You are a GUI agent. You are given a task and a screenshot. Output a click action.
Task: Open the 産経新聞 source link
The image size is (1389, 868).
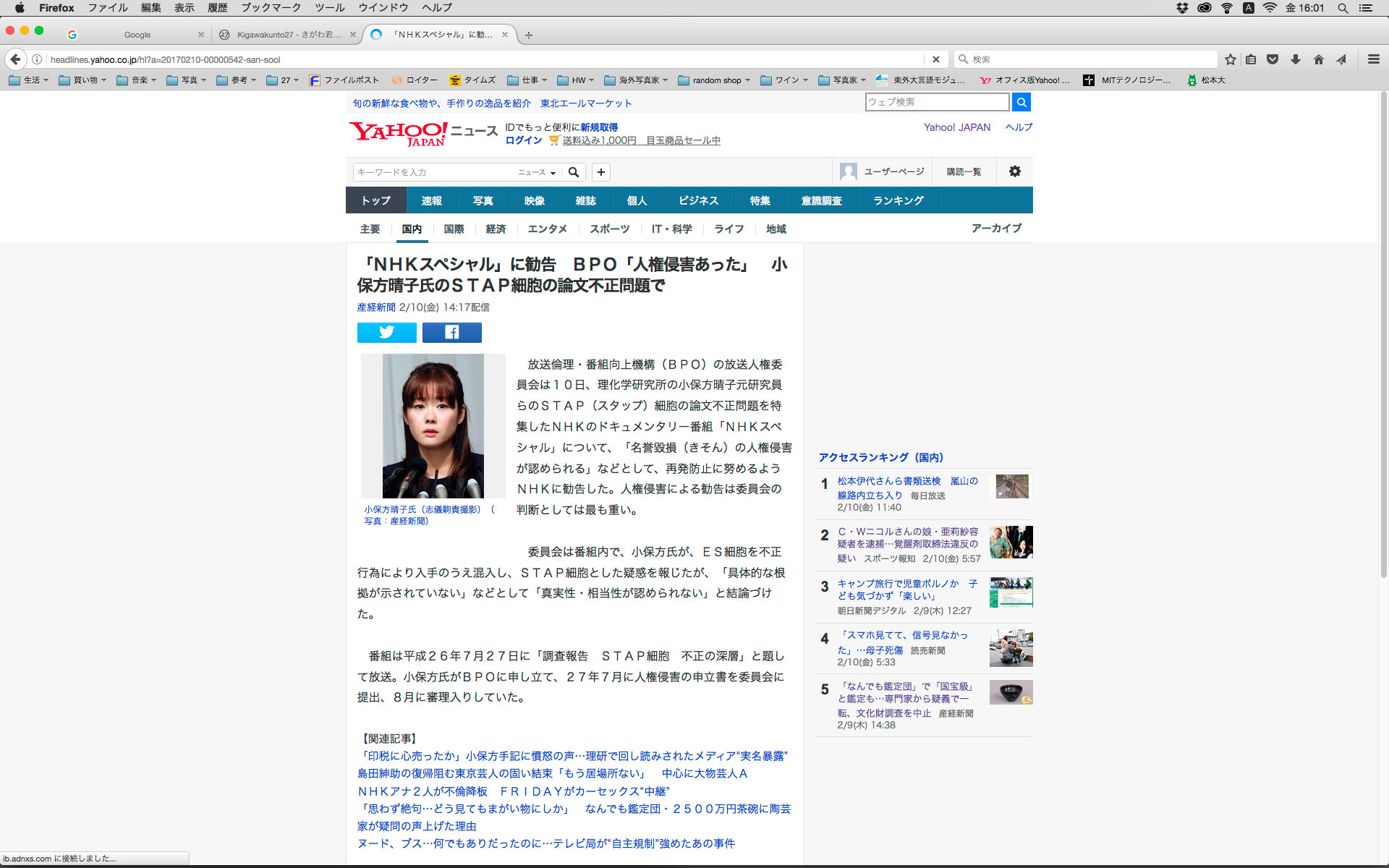pos(375,307)
